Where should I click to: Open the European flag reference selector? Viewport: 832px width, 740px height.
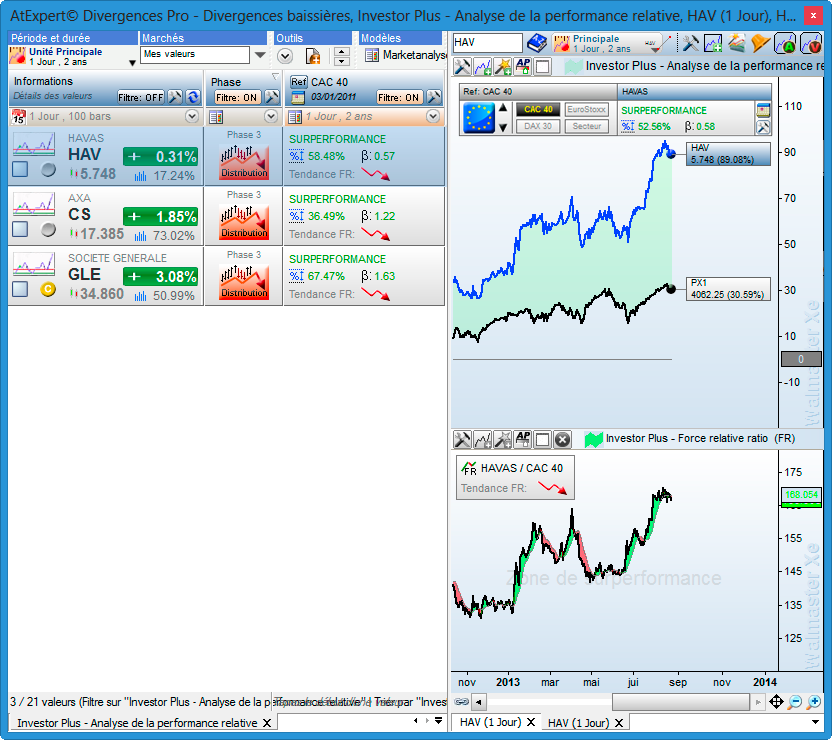point(479,117)
